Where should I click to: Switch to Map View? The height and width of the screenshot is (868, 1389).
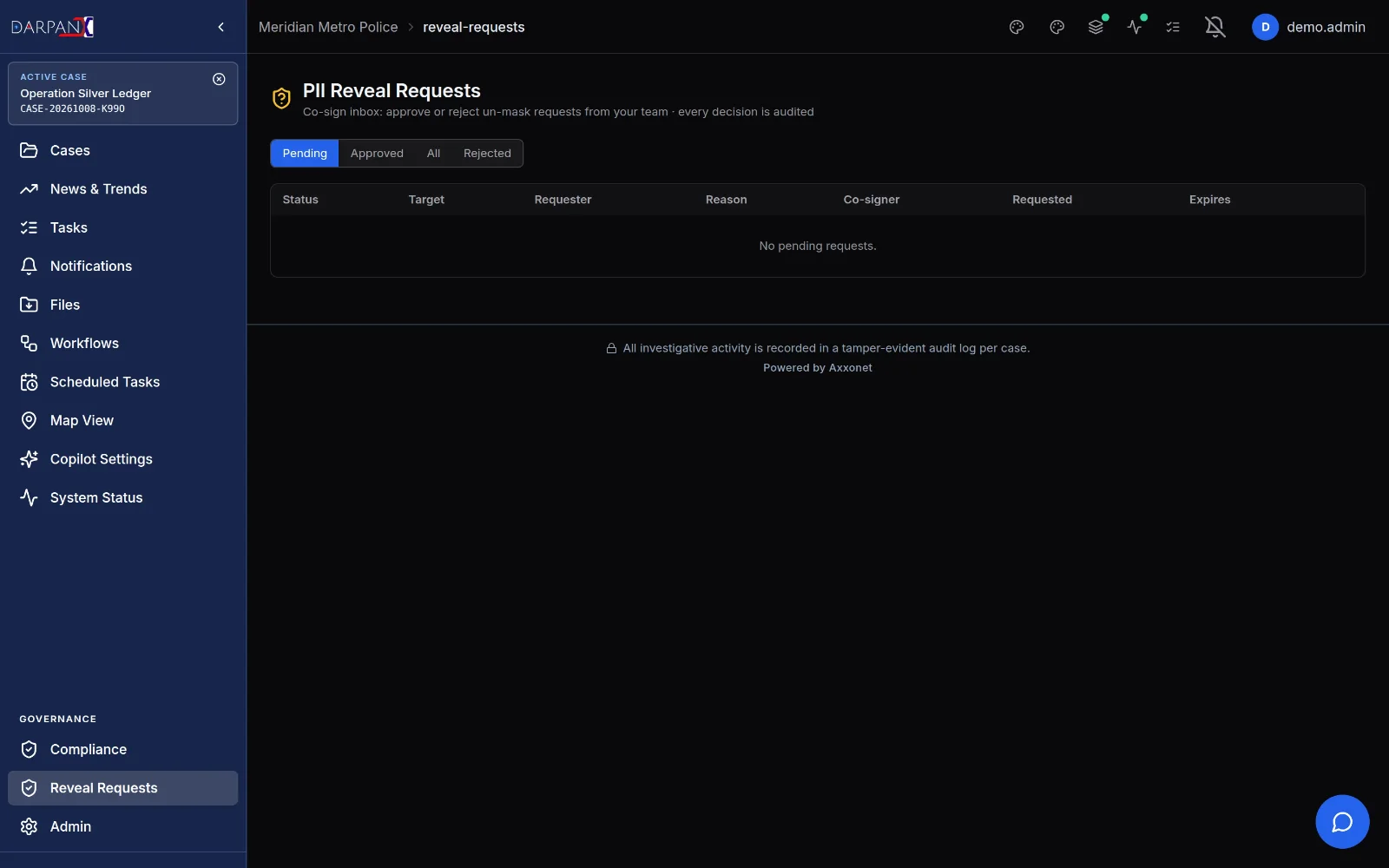pos(122,421)
